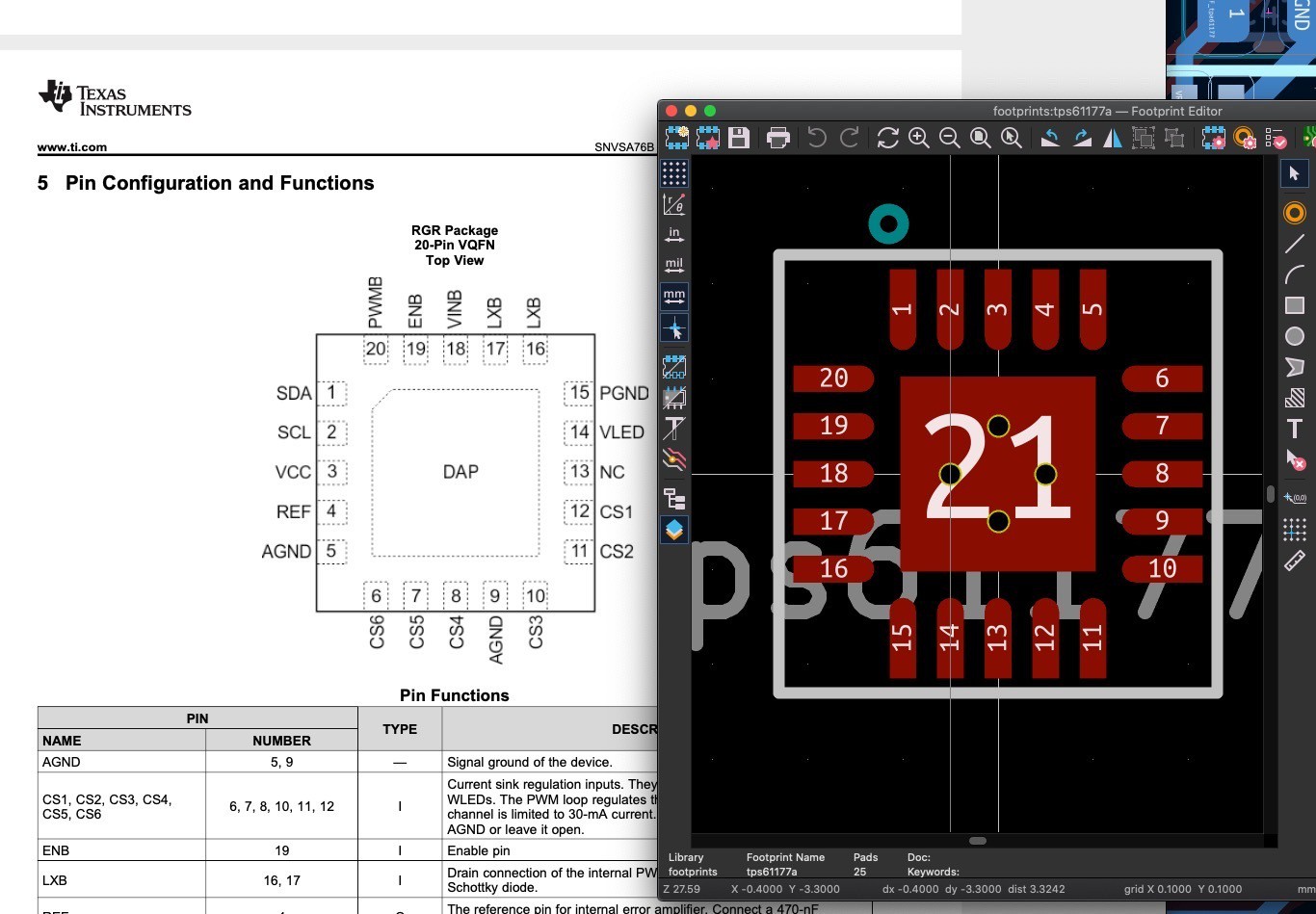Select the Delete items tool
This screenshot has height=914, width=1316.
click(1295, 460)
